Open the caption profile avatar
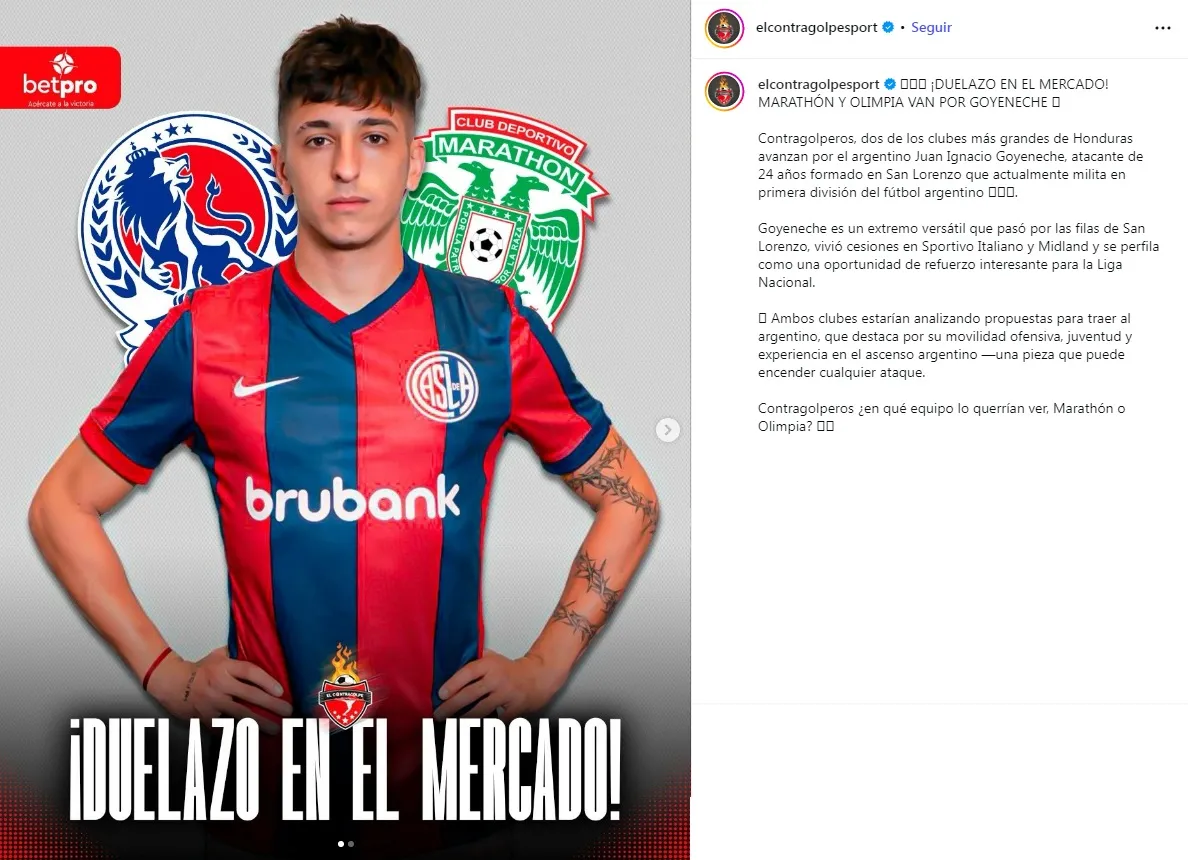The height and width of the screenshot is (860, 1188). pos(724,92)
